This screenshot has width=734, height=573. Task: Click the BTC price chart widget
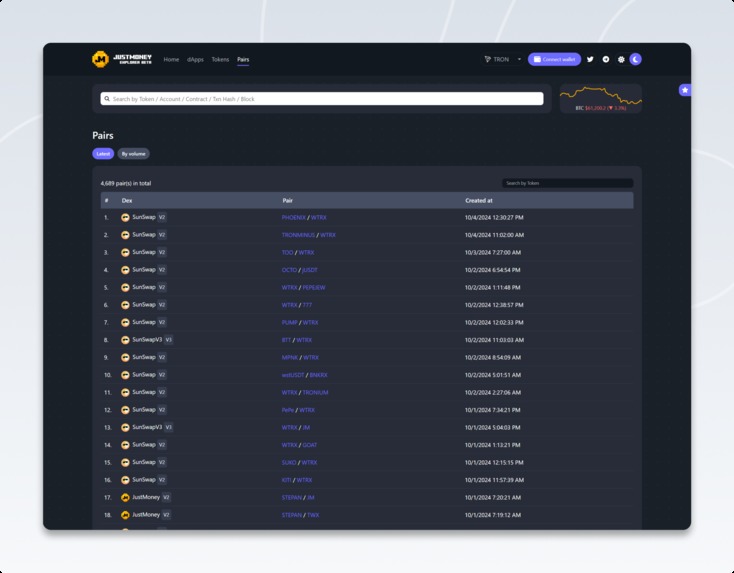pyautogui.click(x=601, y=99)
